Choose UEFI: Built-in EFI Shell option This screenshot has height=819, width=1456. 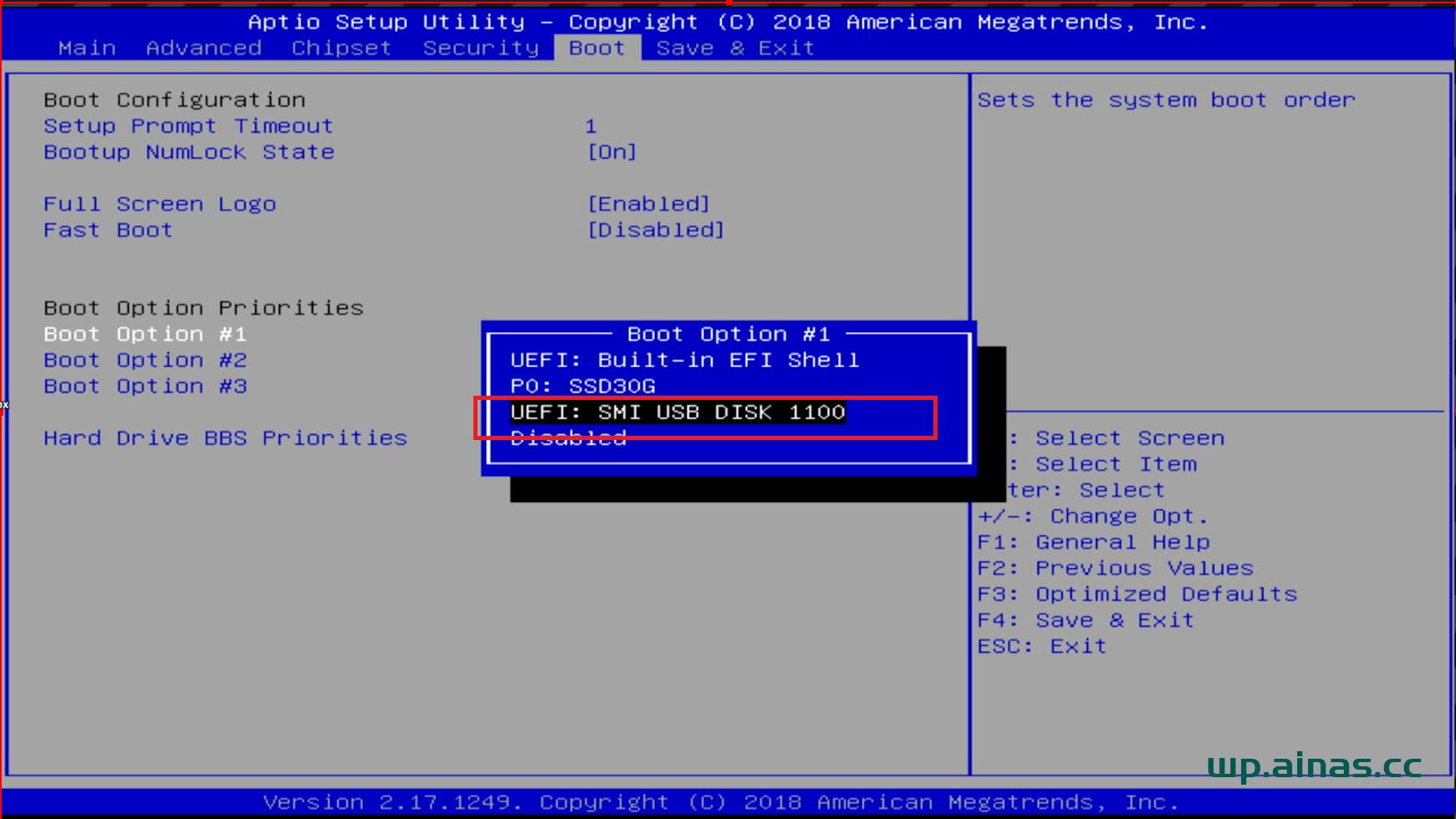684,361
